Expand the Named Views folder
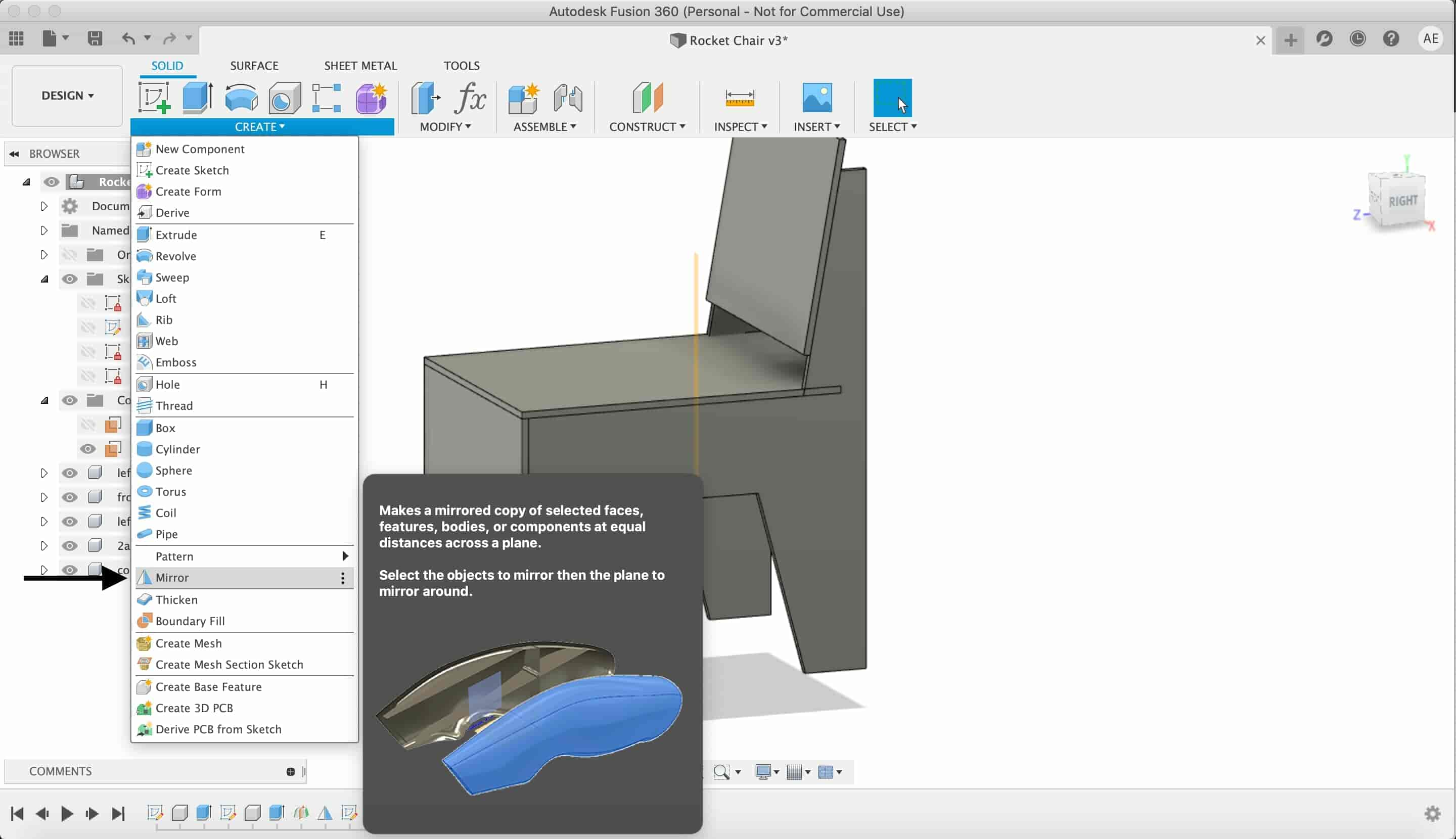Viewport: 1456px width, 839px height. click(44, 230)
